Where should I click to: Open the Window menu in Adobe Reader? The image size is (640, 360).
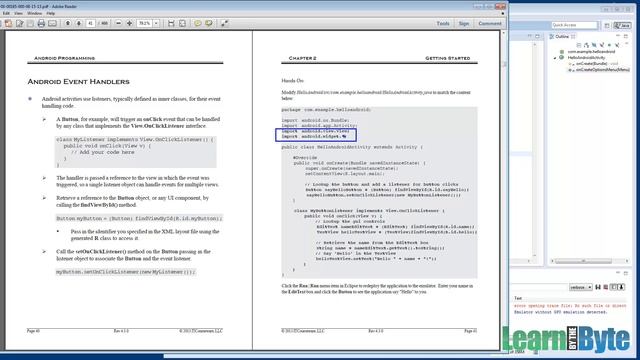tap(34, 13)
